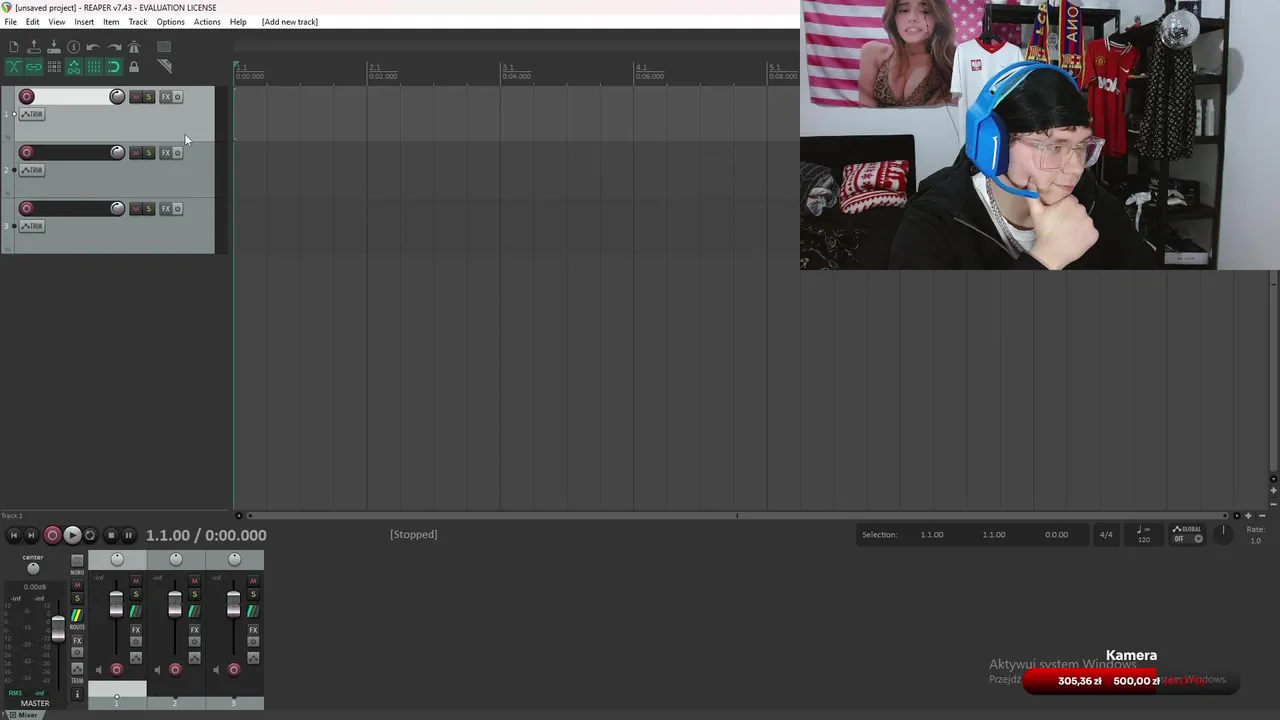Open FX window for track 3
This screenshot has width=1280, height=720.
166,208
